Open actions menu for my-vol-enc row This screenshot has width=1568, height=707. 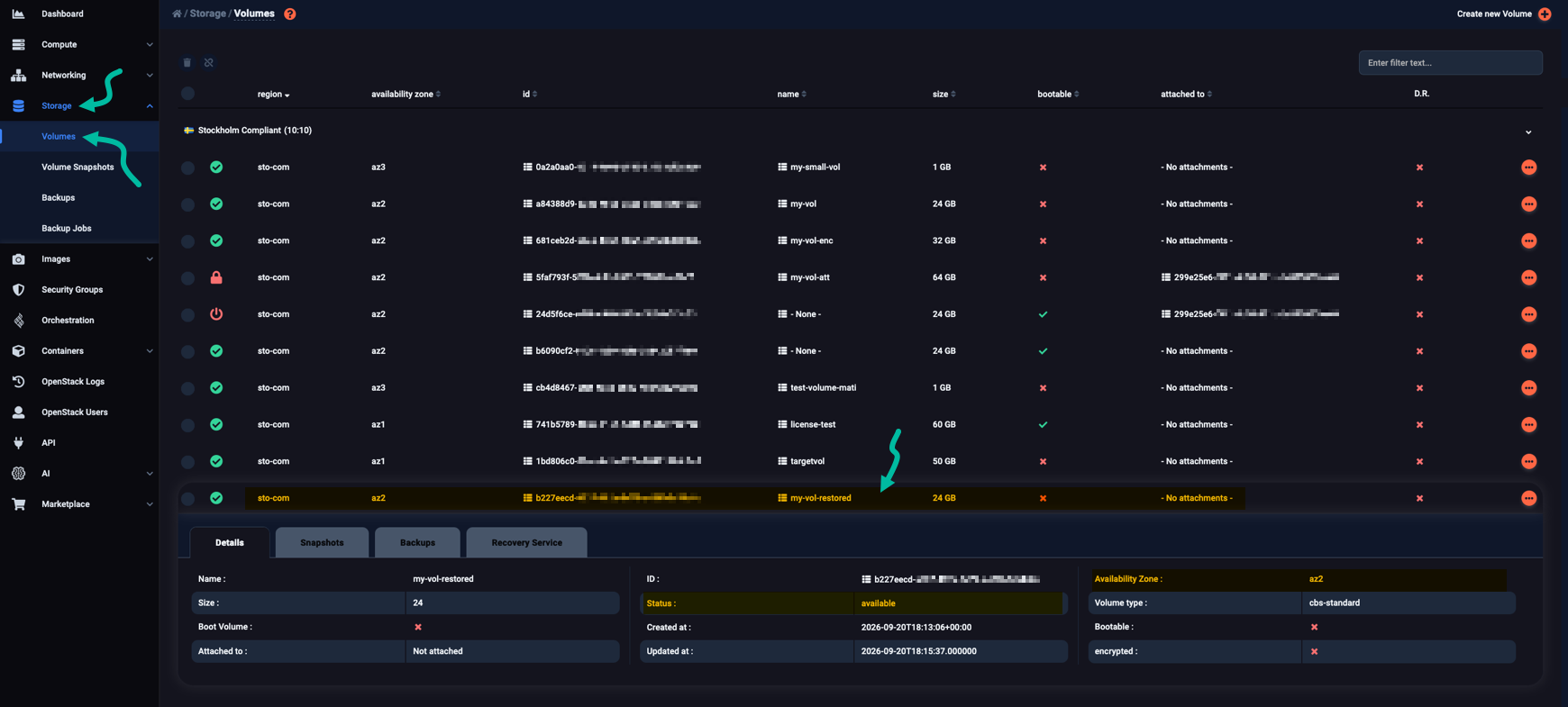1528,240
